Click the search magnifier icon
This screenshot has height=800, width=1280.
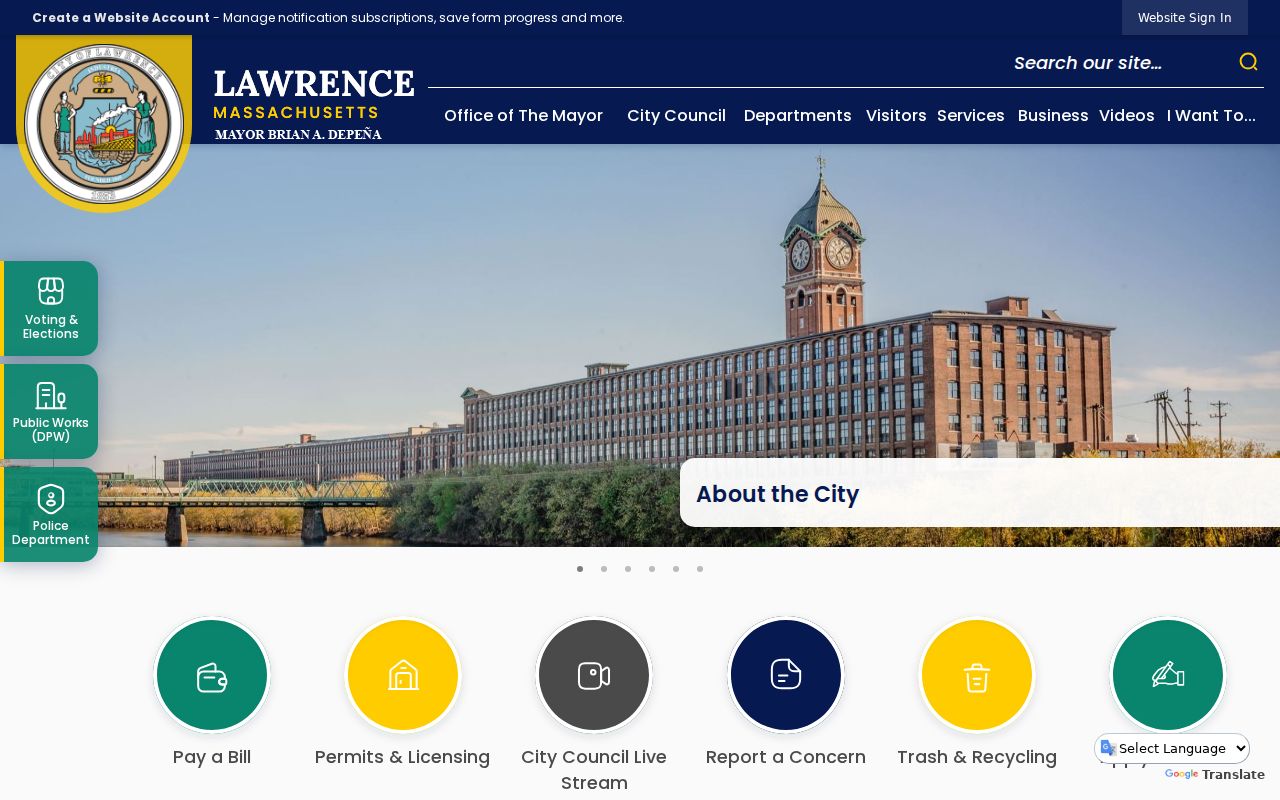click(x=1248, y=62)
